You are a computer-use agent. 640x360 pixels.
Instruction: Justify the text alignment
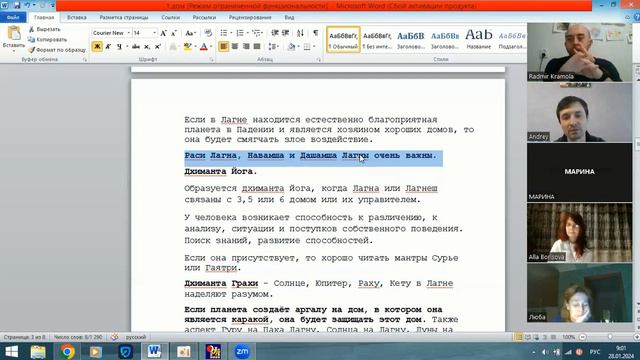257,47
